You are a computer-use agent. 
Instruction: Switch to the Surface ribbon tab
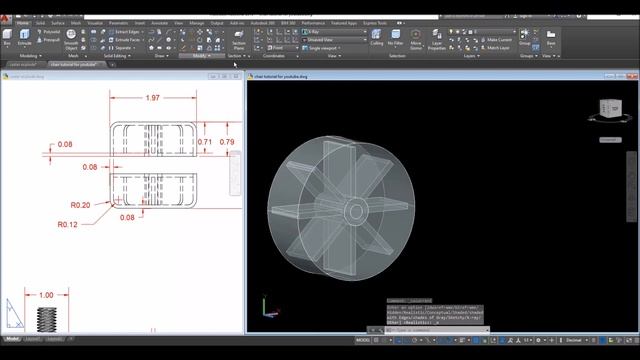(58, 23)
